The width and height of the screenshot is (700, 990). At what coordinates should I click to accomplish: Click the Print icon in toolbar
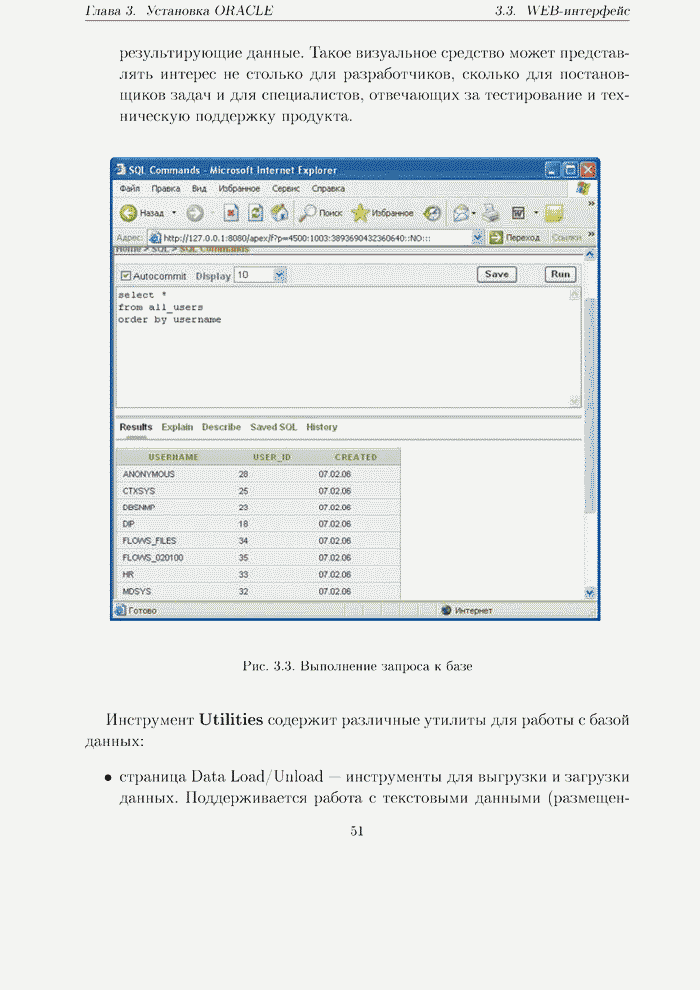(490, 213)
